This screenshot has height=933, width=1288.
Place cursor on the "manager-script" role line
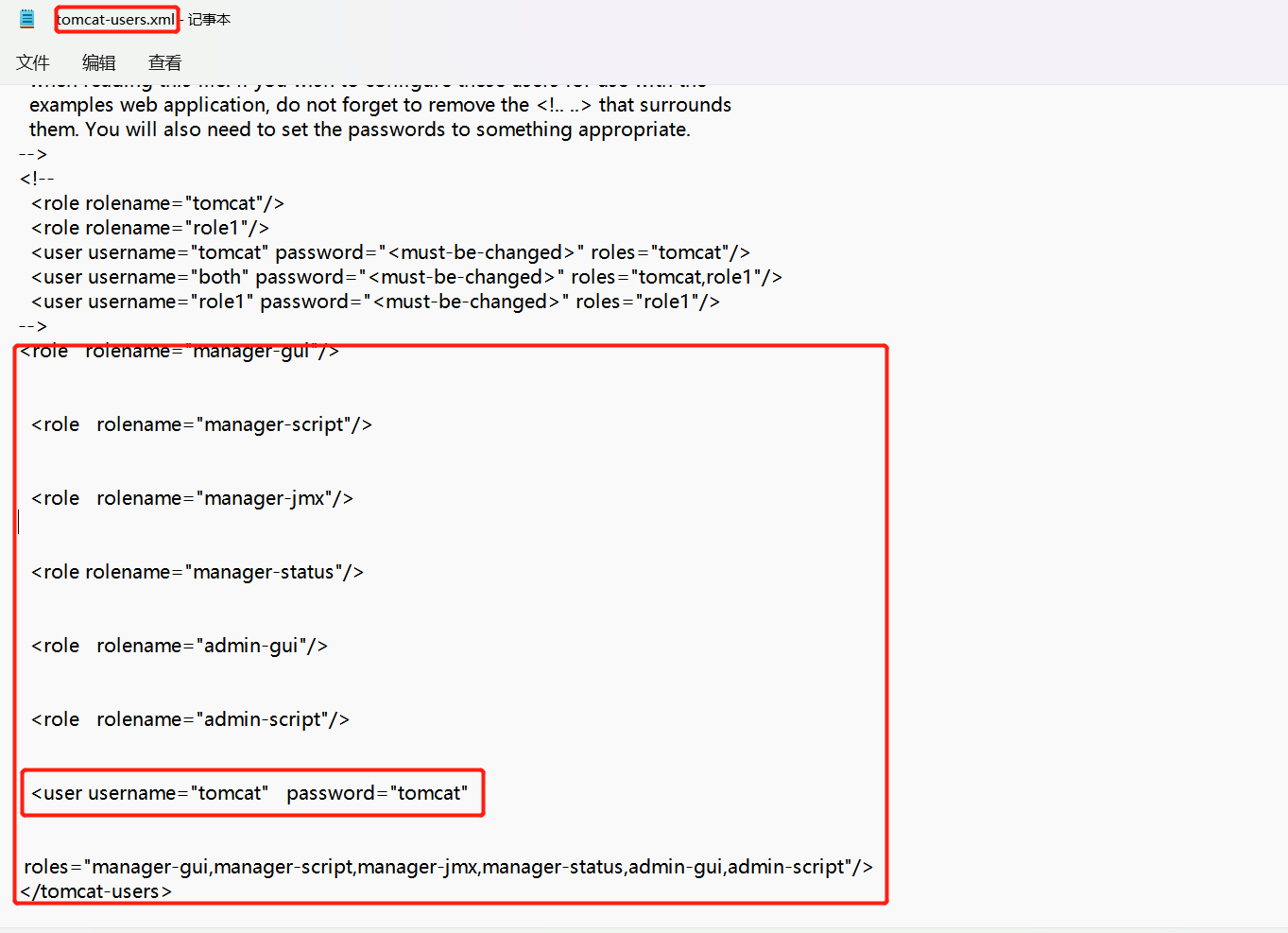click(201, 424)
